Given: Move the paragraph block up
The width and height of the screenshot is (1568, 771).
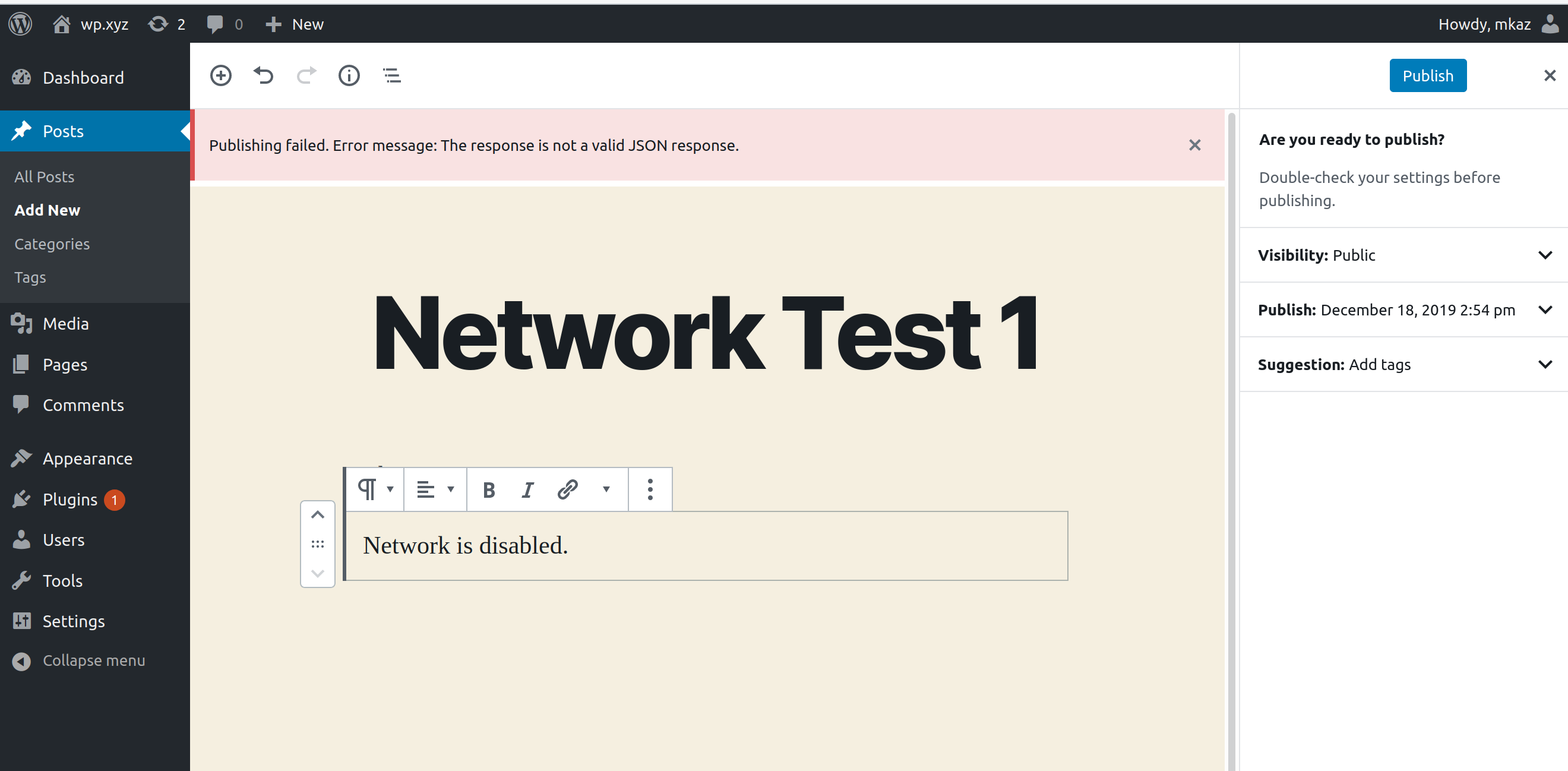Looking at the screenshot, I should tap(317, 514).
